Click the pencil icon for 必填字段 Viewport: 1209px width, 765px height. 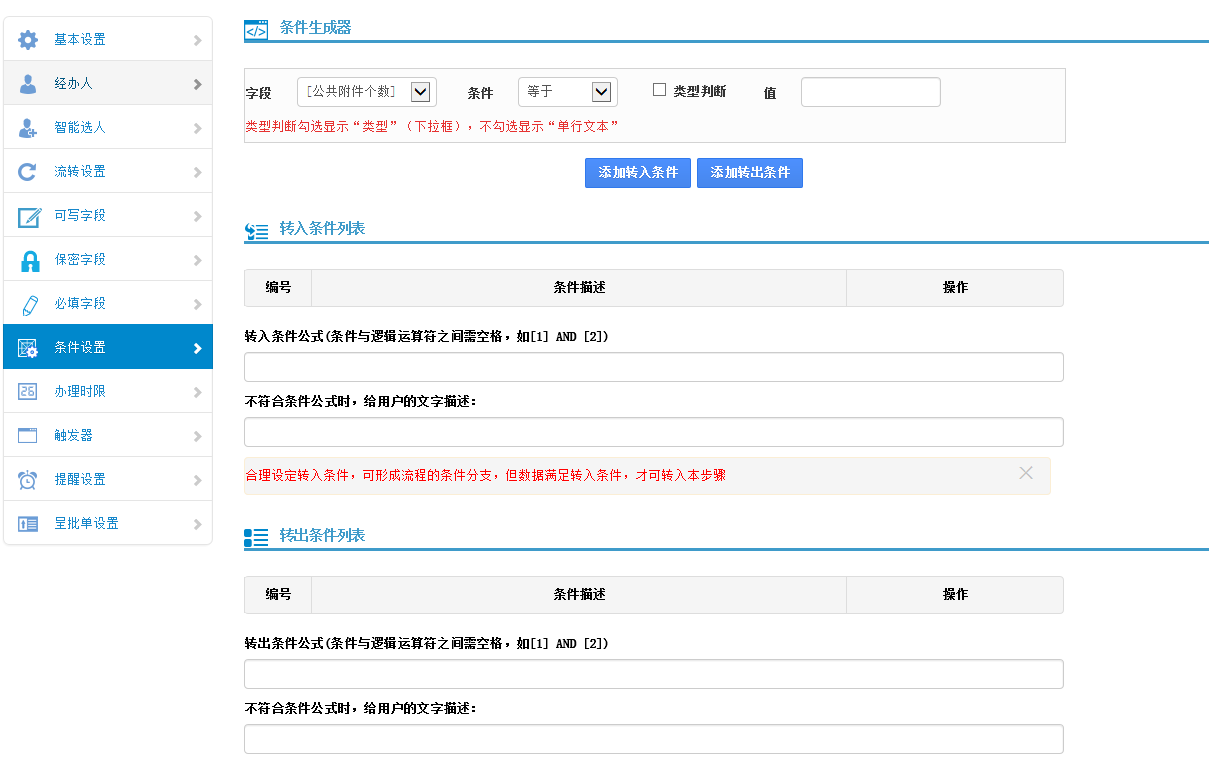[x=29, y=304]
